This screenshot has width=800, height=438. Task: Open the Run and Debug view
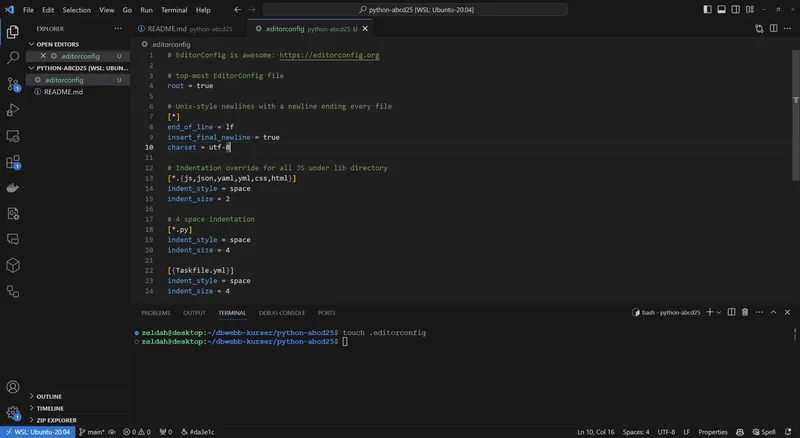[x=13, y=110]
